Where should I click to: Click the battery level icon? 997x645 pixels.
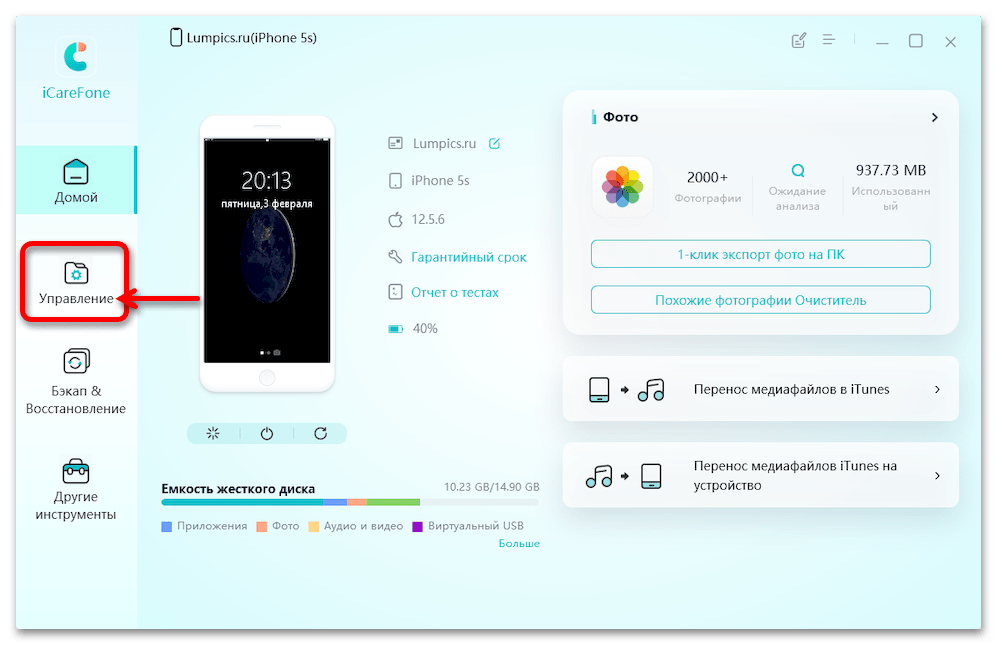[x=395, y=329]
